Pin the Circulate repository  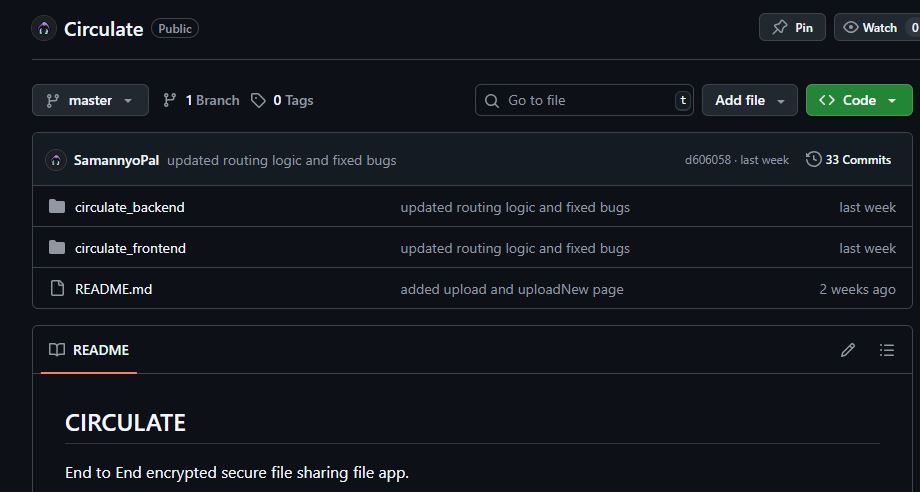point(792,28)
